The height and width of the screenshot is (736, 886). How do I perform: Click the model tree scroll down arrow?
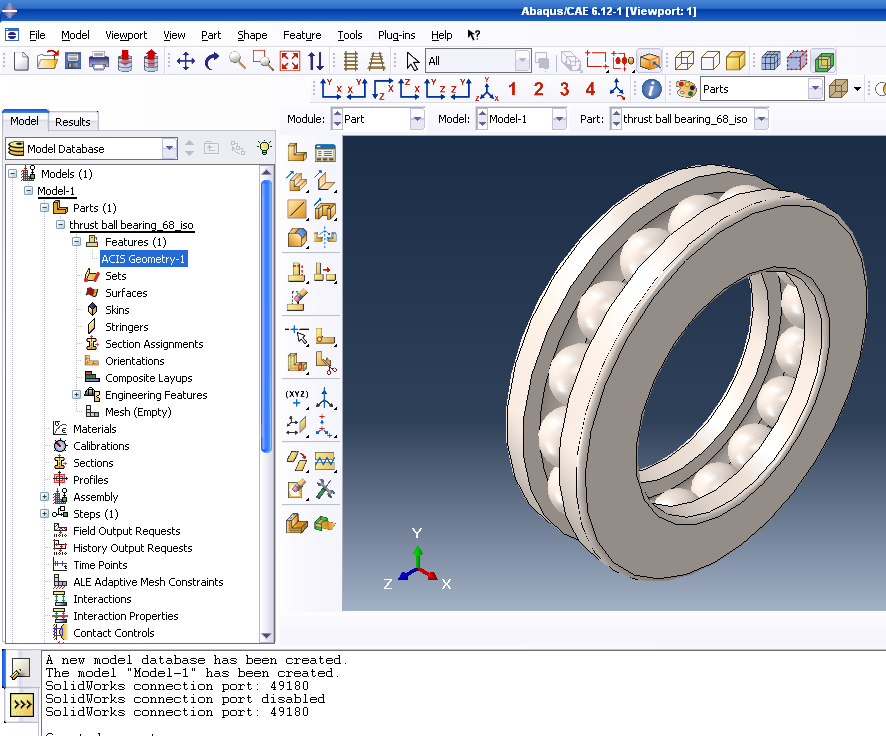click(x=267, y=636)
